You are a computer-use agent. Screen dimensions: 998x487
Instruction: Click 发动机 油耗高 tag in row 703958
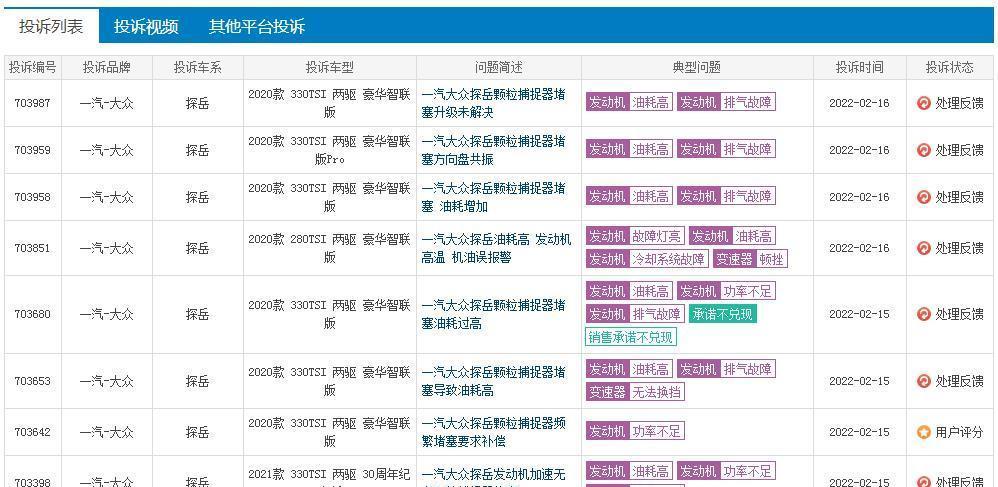[x=629, y=196]
